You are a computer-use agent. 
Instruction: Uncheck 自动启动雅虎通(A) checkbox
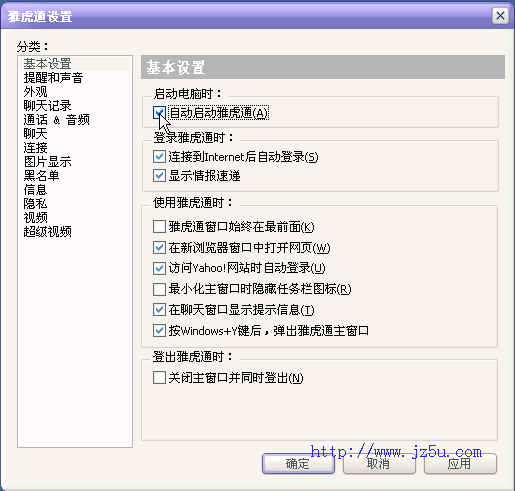[159, 113]
